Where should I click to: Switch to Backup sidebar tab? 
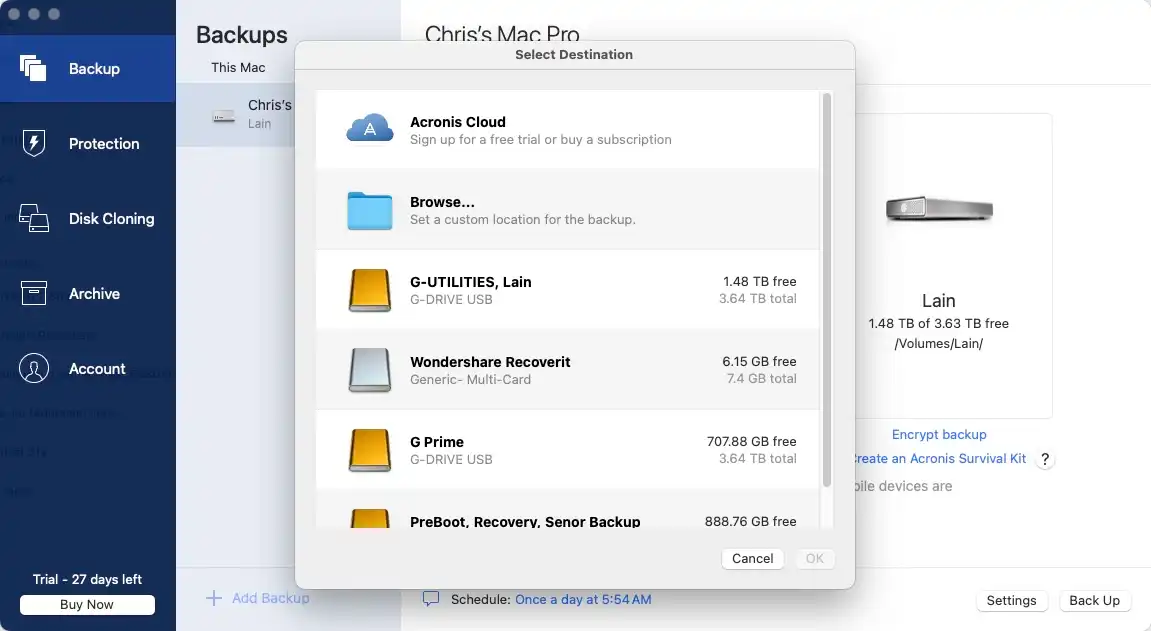[87, 68]
